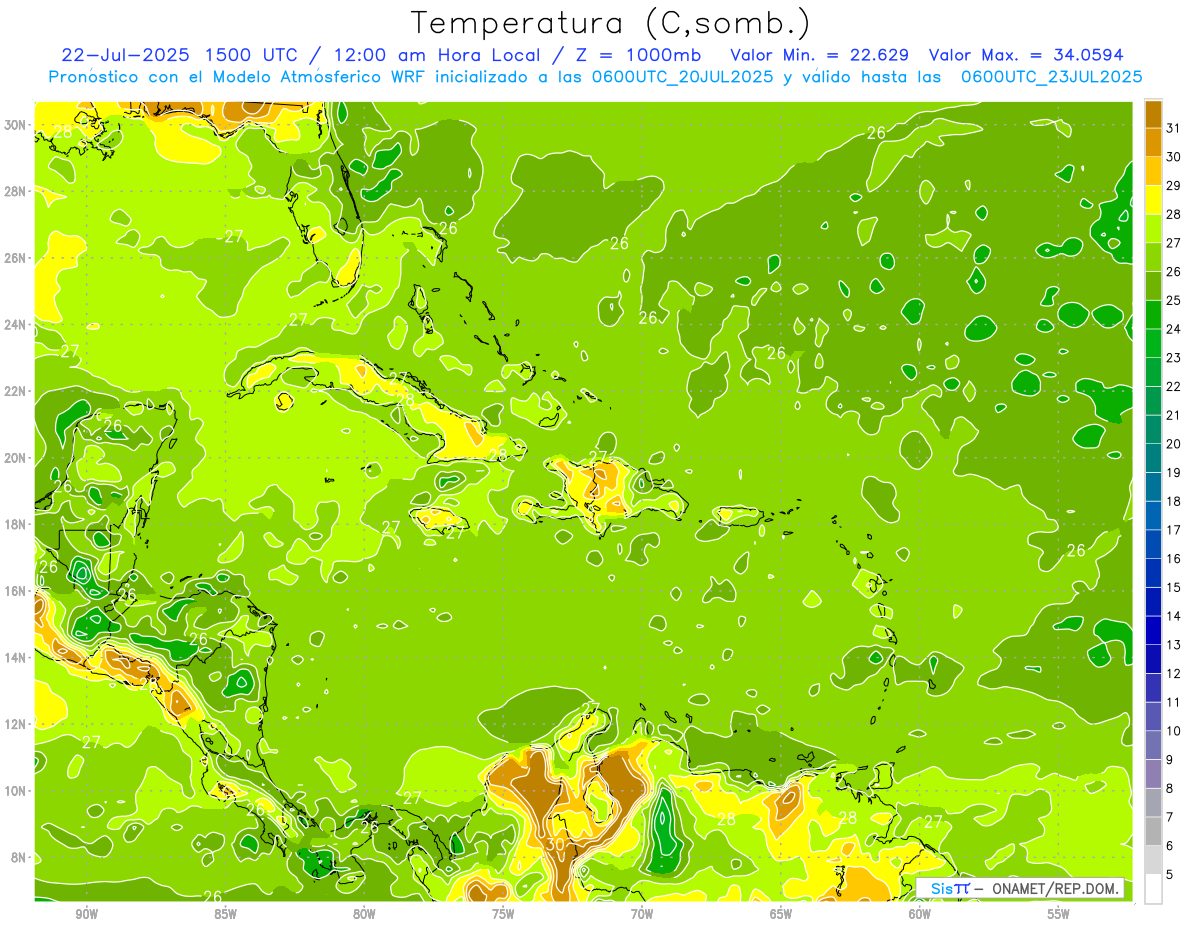Click the legend value 18
Screen dimensions: 1200x927
pyautogui.click(x=1174, y=501)
